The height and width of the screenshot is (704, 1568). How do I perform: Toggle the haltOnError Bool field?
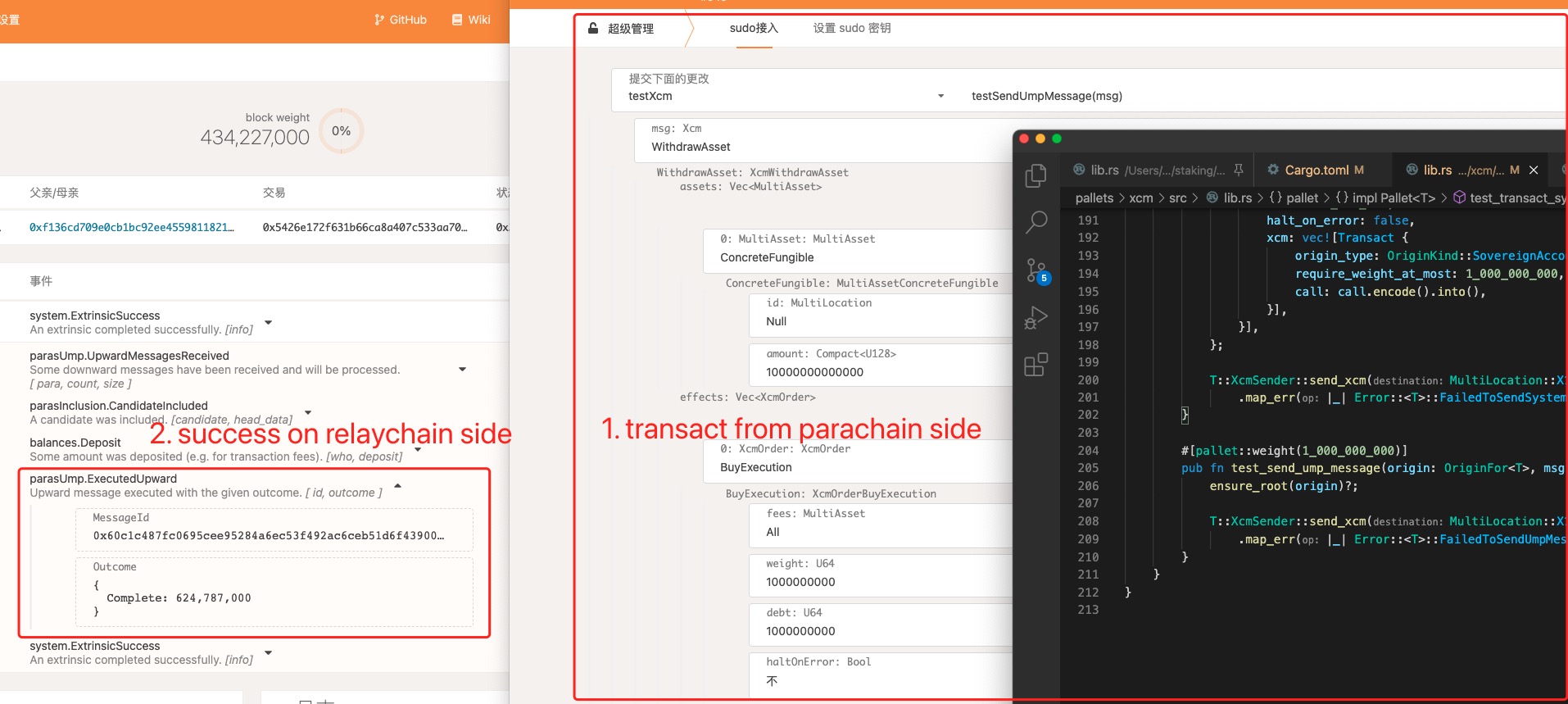pyautogui.click(x=881, y=674)
